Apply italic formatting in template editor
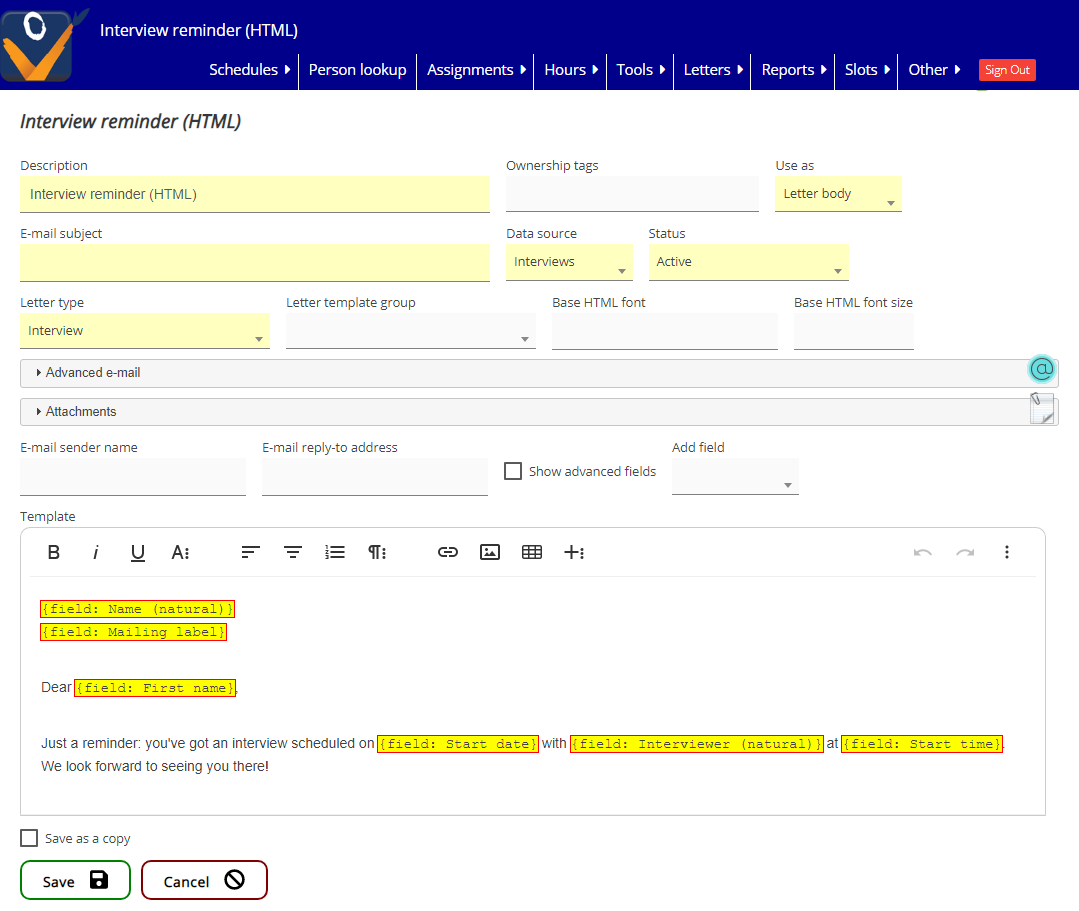This screenshot has width=1079, height=911. pos(96,553)
